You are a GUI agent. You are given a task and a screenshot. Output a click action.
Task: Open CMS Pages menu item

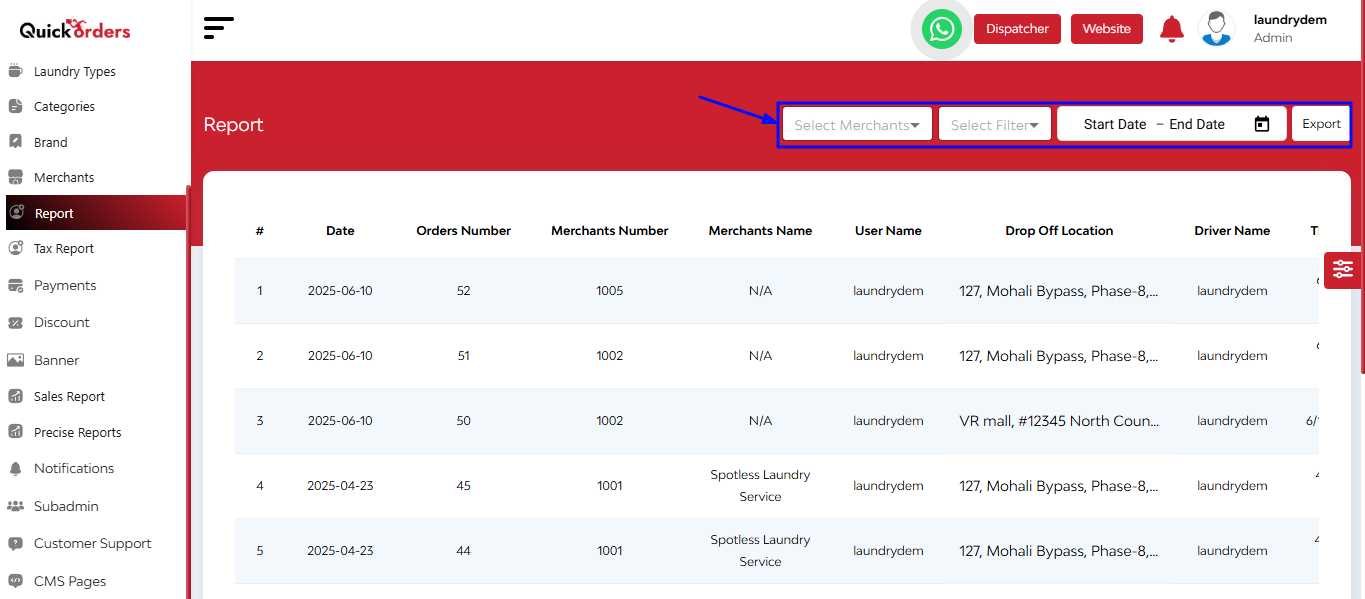70,581
